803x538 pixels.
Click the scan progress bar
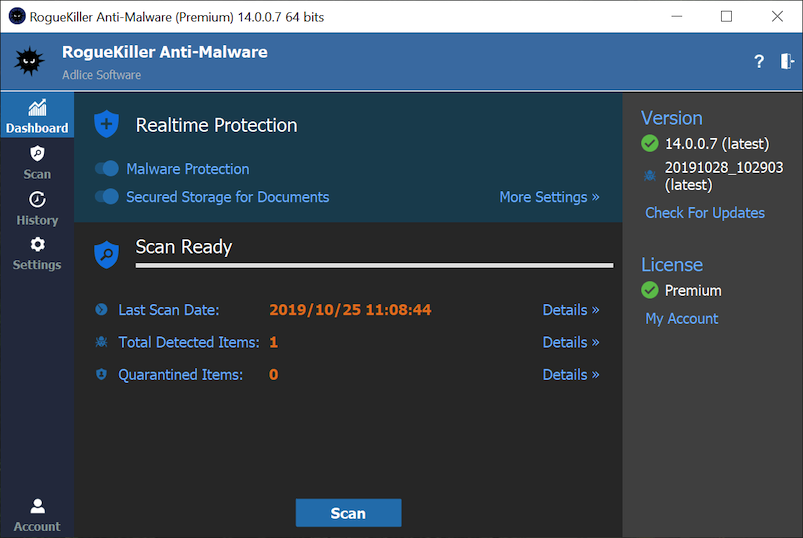(374, 266)
